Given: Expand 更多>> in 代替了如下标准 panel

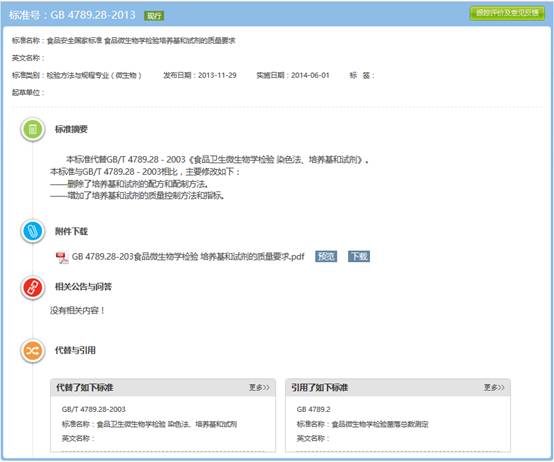Looking at the screenshot, I should (x=259, y=387).
